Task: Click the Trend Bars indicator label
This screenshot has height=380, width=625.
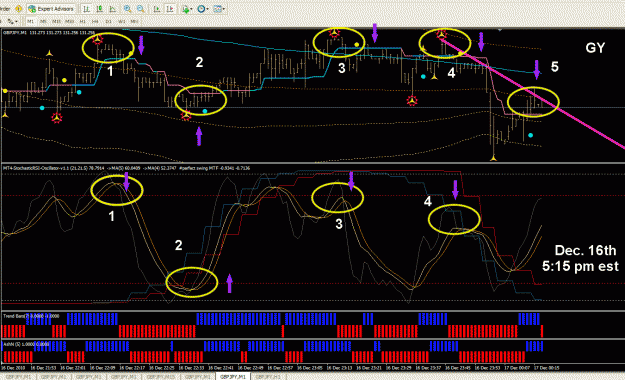Action: pos(31,316)
